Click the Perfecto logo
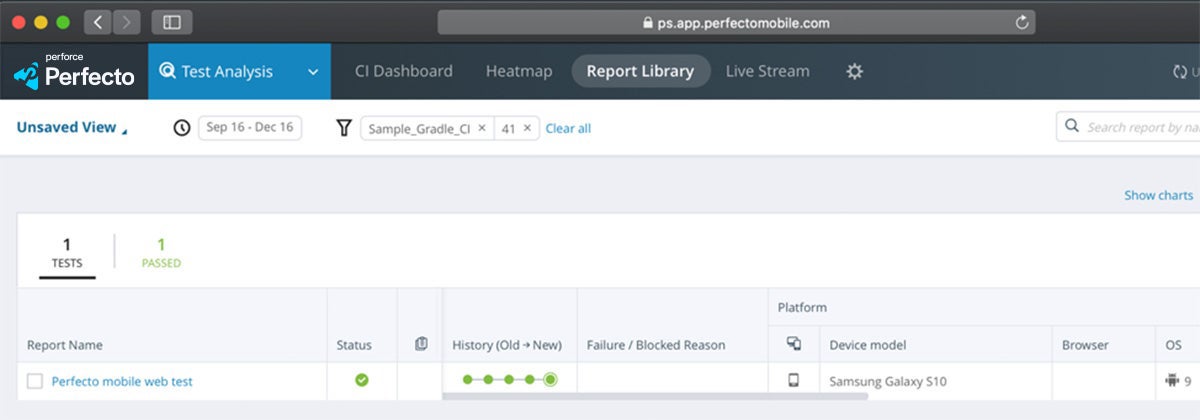Viewport: 1200px width, 420px height. point(74,71)
